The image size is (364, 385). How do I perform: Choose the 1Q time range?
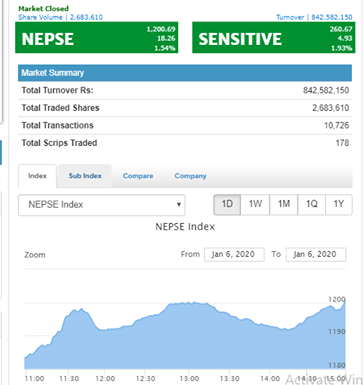pos(311,204)
